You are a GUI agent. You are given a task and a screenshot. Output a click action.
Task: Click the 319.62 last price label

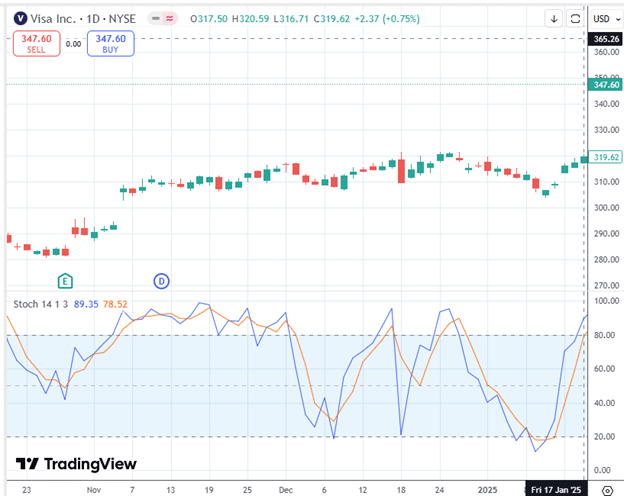pos(605,157)
